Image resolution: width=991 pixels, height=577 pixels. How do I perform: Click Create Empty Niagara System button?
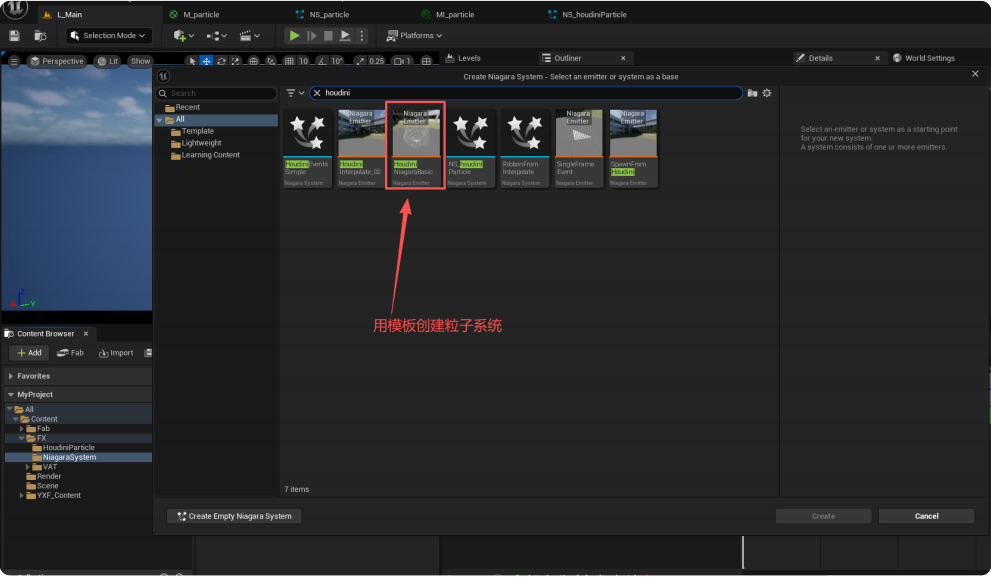tap(234, 516)
